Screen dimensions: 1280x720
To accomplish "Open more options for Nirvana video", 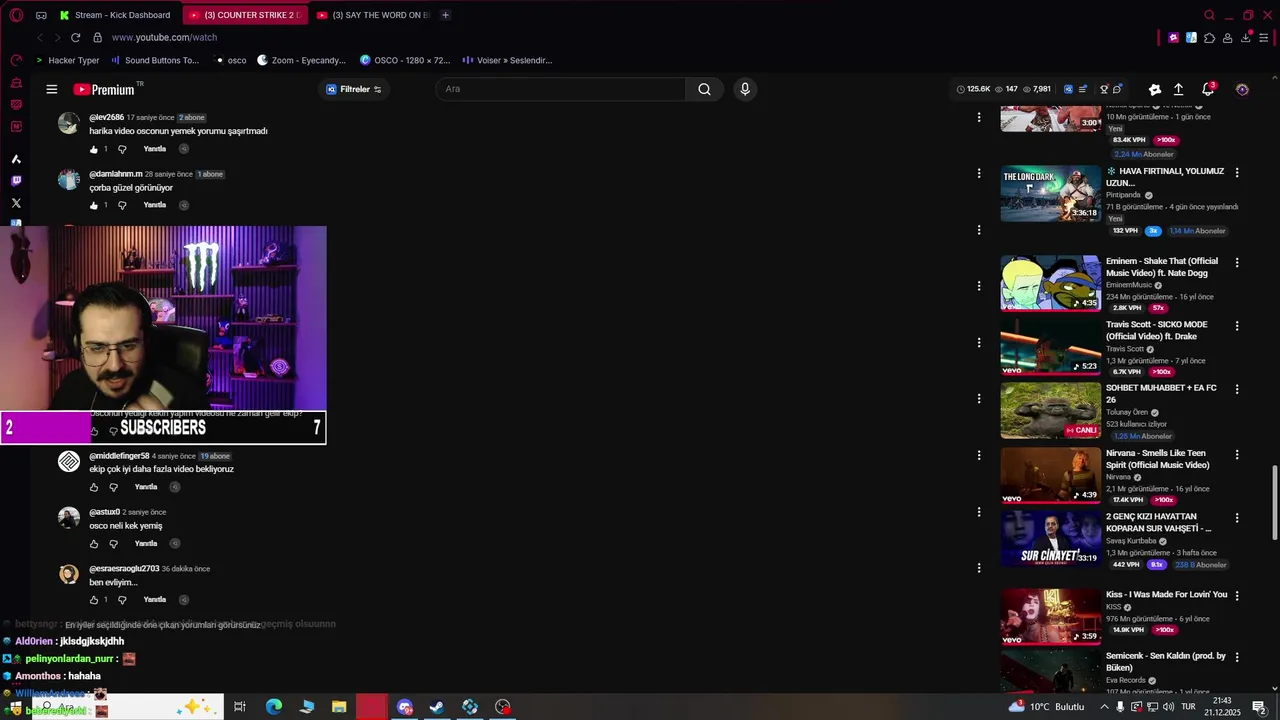I will [1237, 454].
